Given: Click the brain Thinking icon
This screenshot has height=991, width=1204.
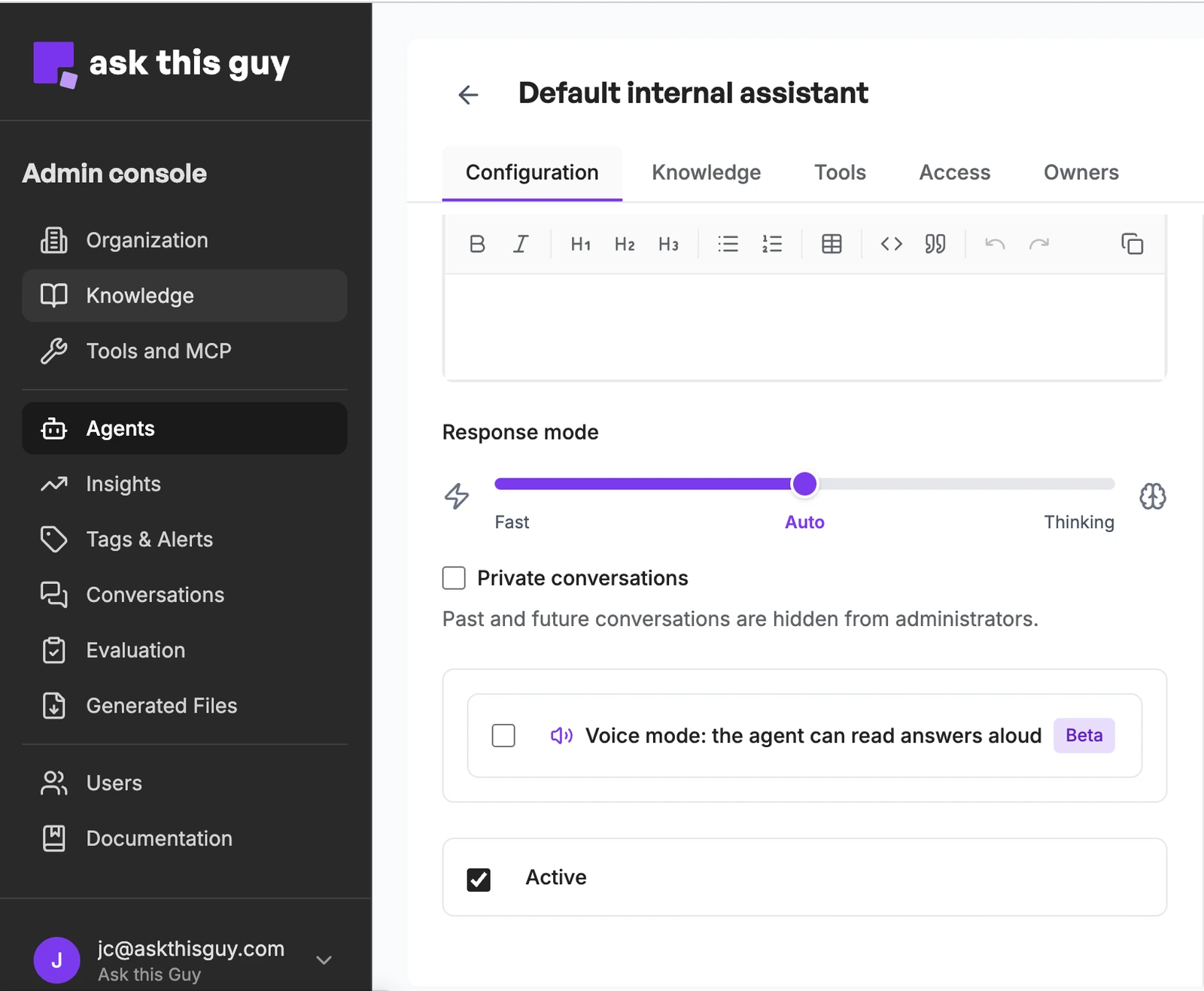Looking at the screenshot, I should (1153, 496).
